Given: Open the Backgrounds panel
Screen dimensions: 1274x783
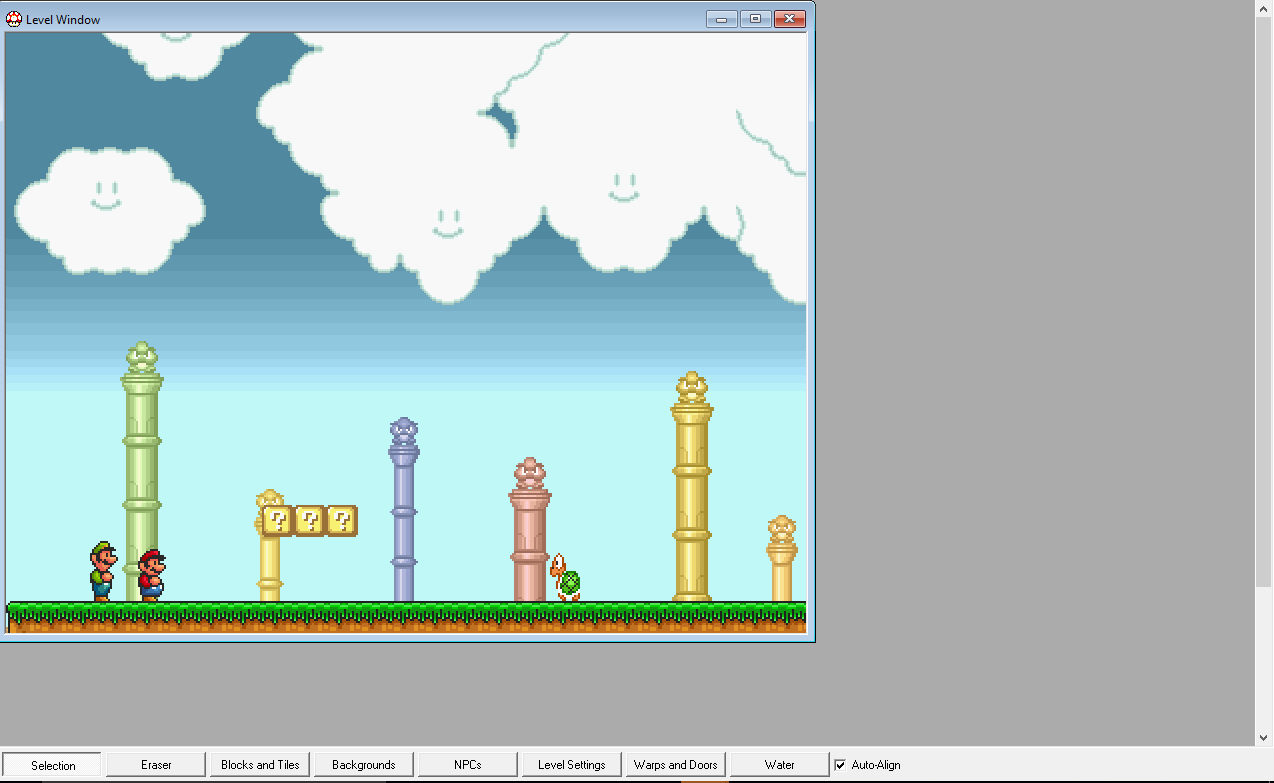Looking at the screenshot, I should click(364, 765).
